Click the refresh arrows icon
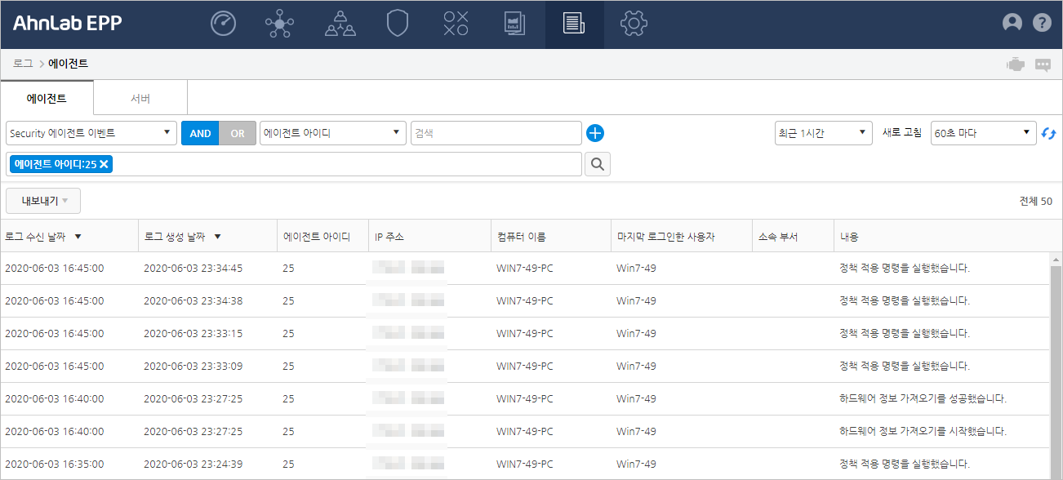This screenshot has width=1063, height=480. pos(1049,133)
